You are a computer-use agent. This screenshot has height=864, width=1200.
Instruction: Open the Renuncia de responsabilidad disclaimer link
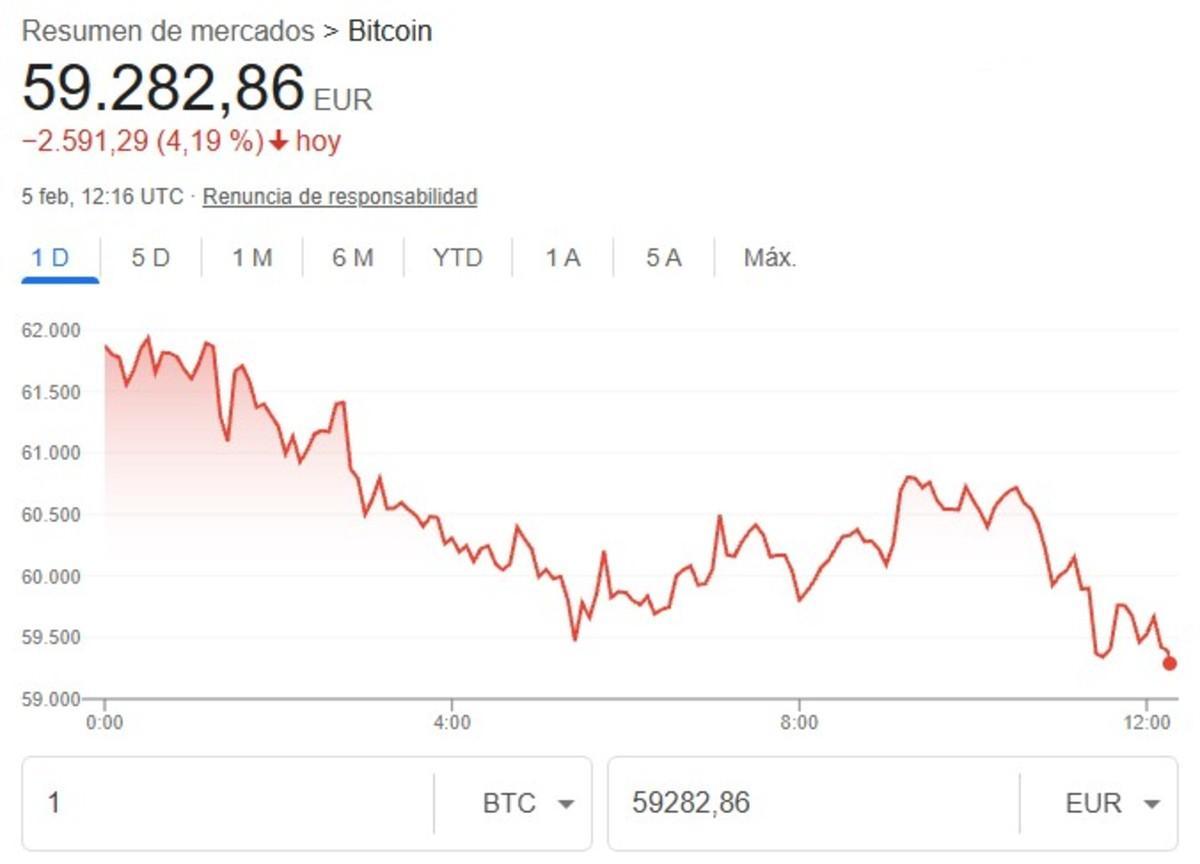(x=339, y=197)
